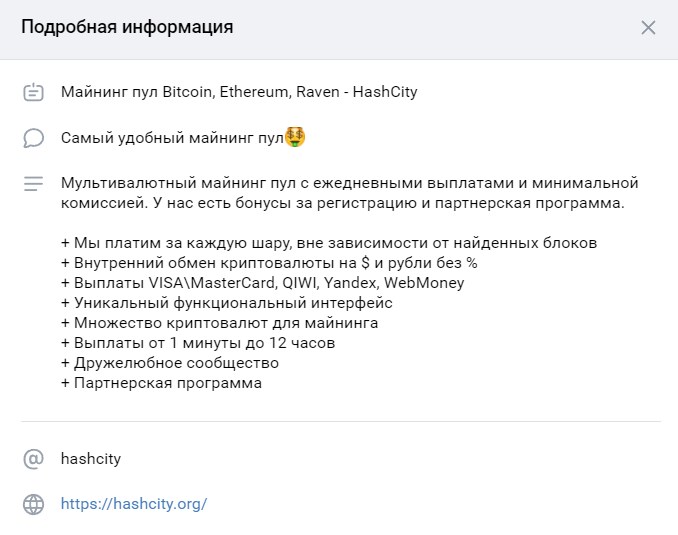Close the Подробная информация dialog
The image size is (678, 535).
click(x=648, y=28)
